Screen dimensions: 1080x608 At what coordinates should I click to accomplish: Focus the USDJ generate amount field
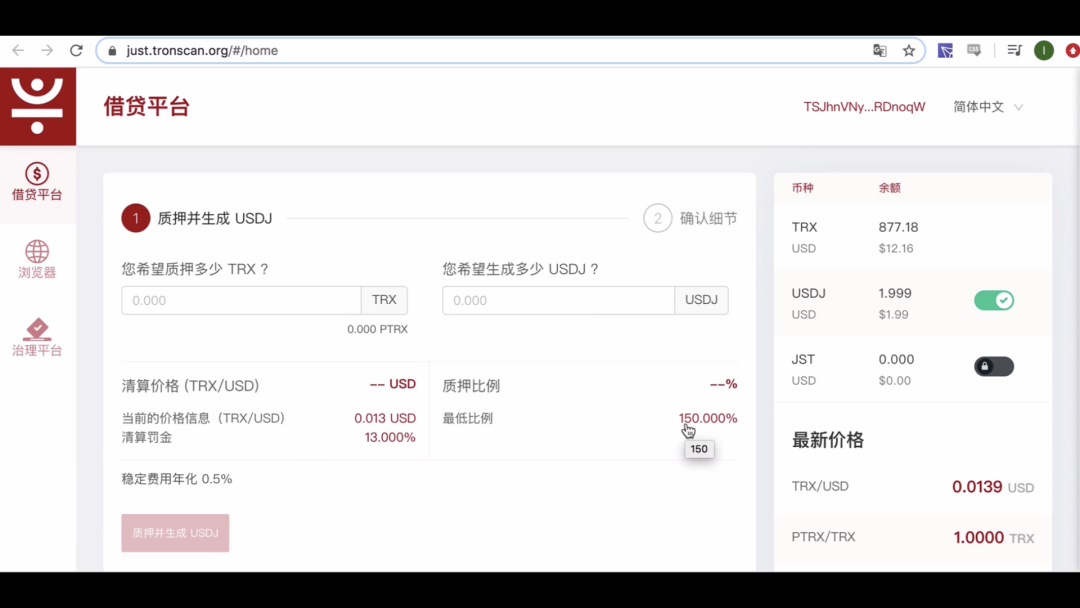coord(559,300)
